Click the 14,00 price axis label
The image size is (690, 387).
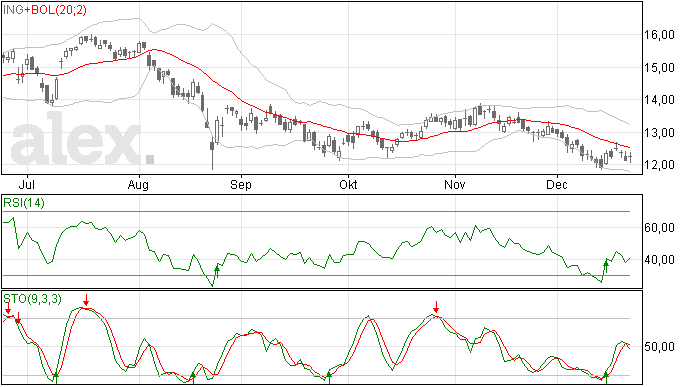[659, 100]
